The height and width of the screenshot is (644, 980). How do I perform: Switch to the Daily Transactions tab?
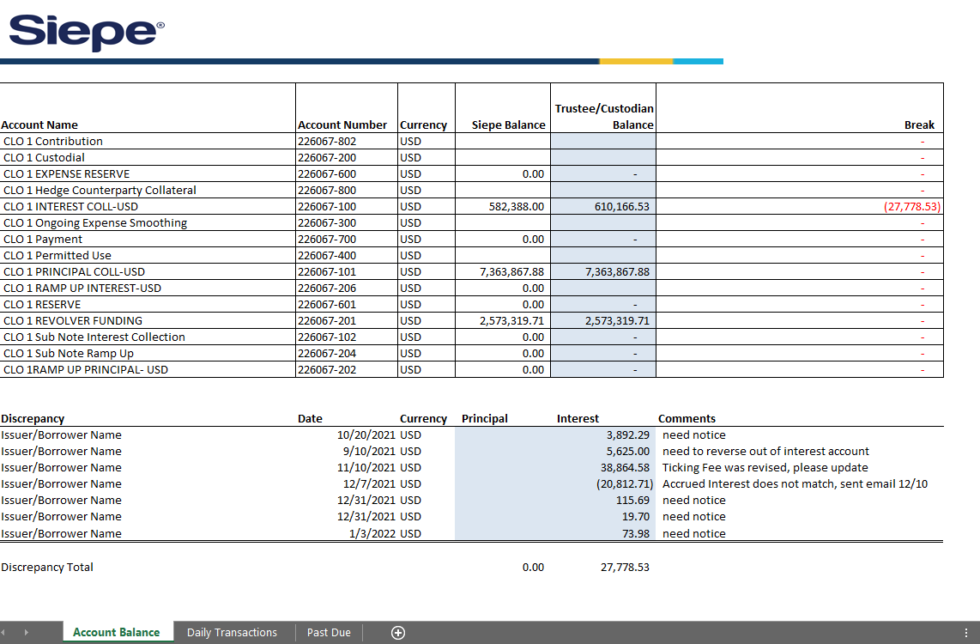point(232,632)
